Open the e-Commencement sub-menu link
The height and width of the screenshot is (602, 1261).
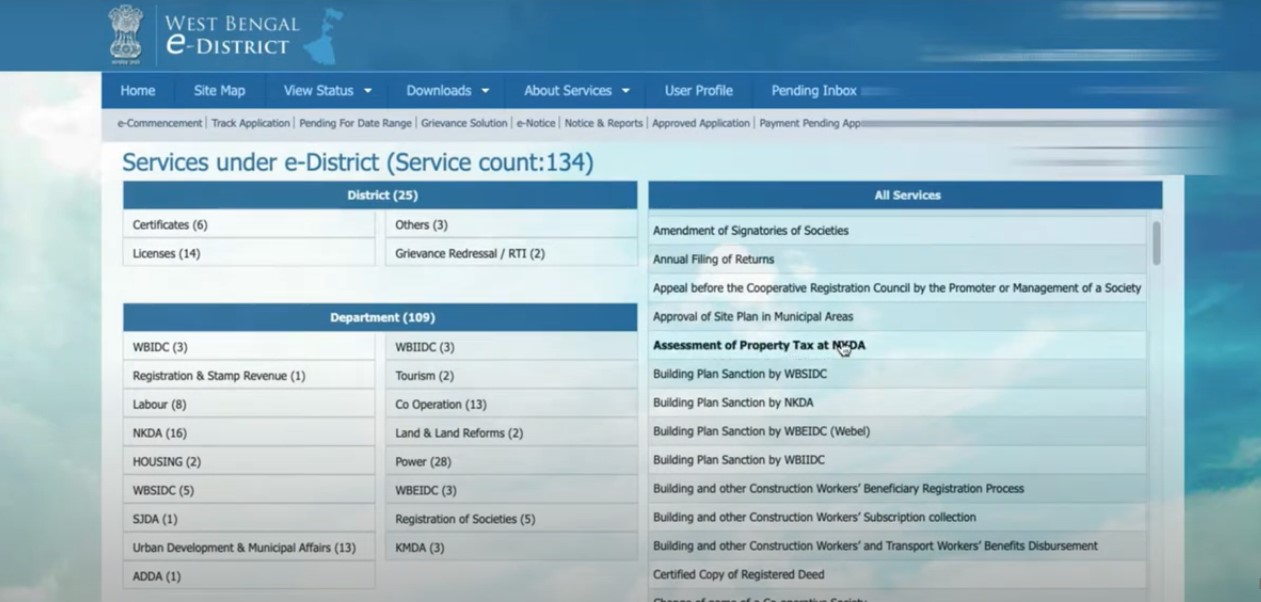coord(160,123)
